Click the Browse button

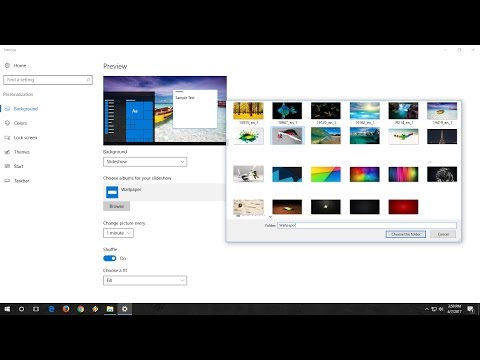pos(116,206)
